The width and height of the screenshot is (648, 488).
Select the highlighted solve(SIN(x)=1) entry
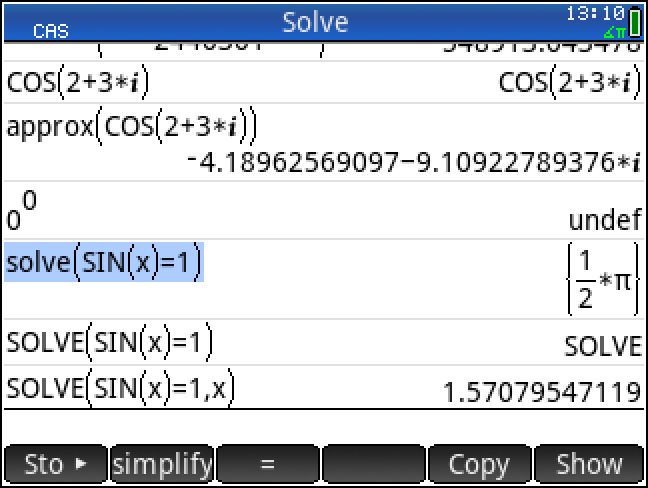click(104, 263)
